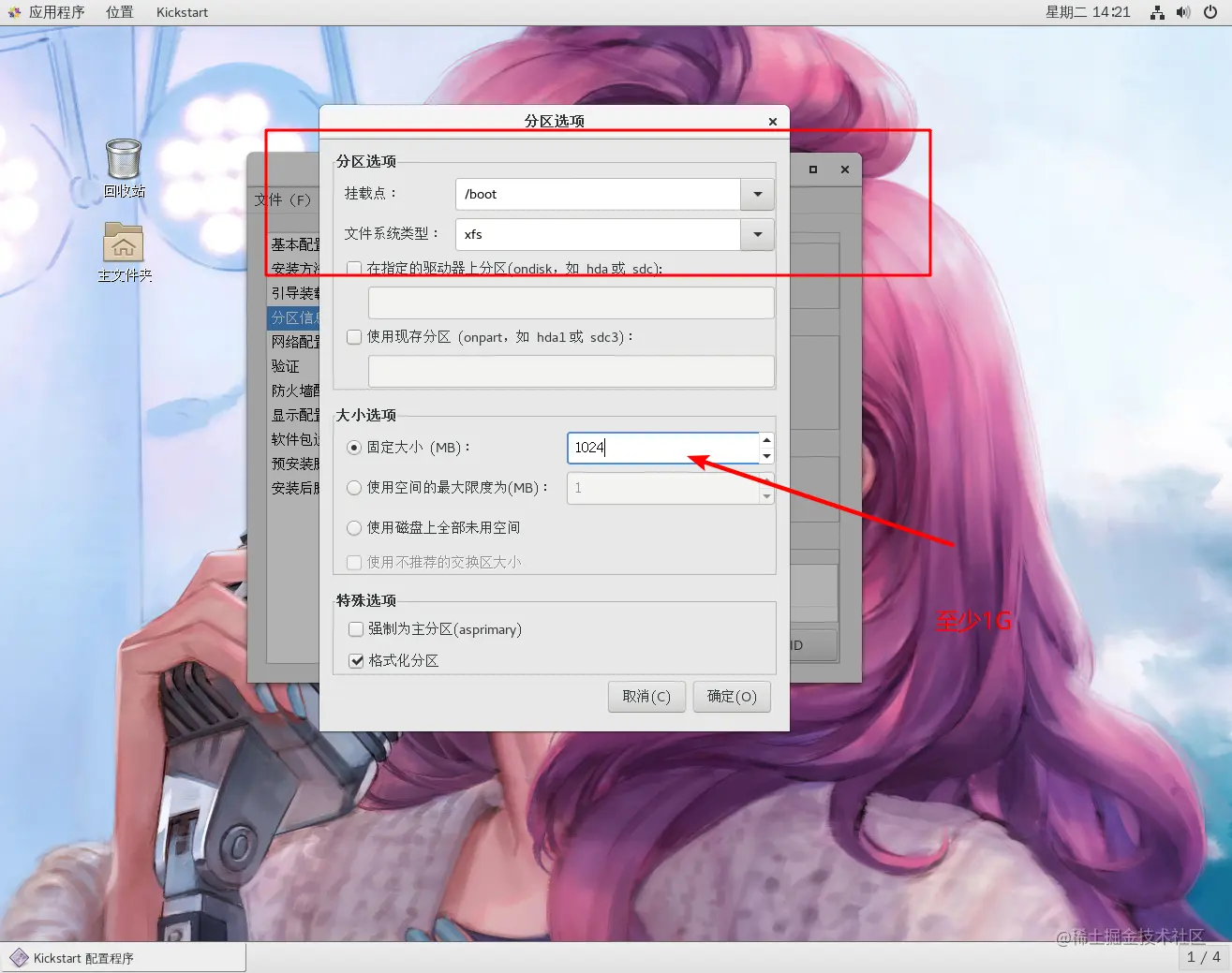The image size is (1232, 973).
Task: Select 显示配置 in Kickstart sidebar
Action: pyautogui.click(x=295, y=415)
